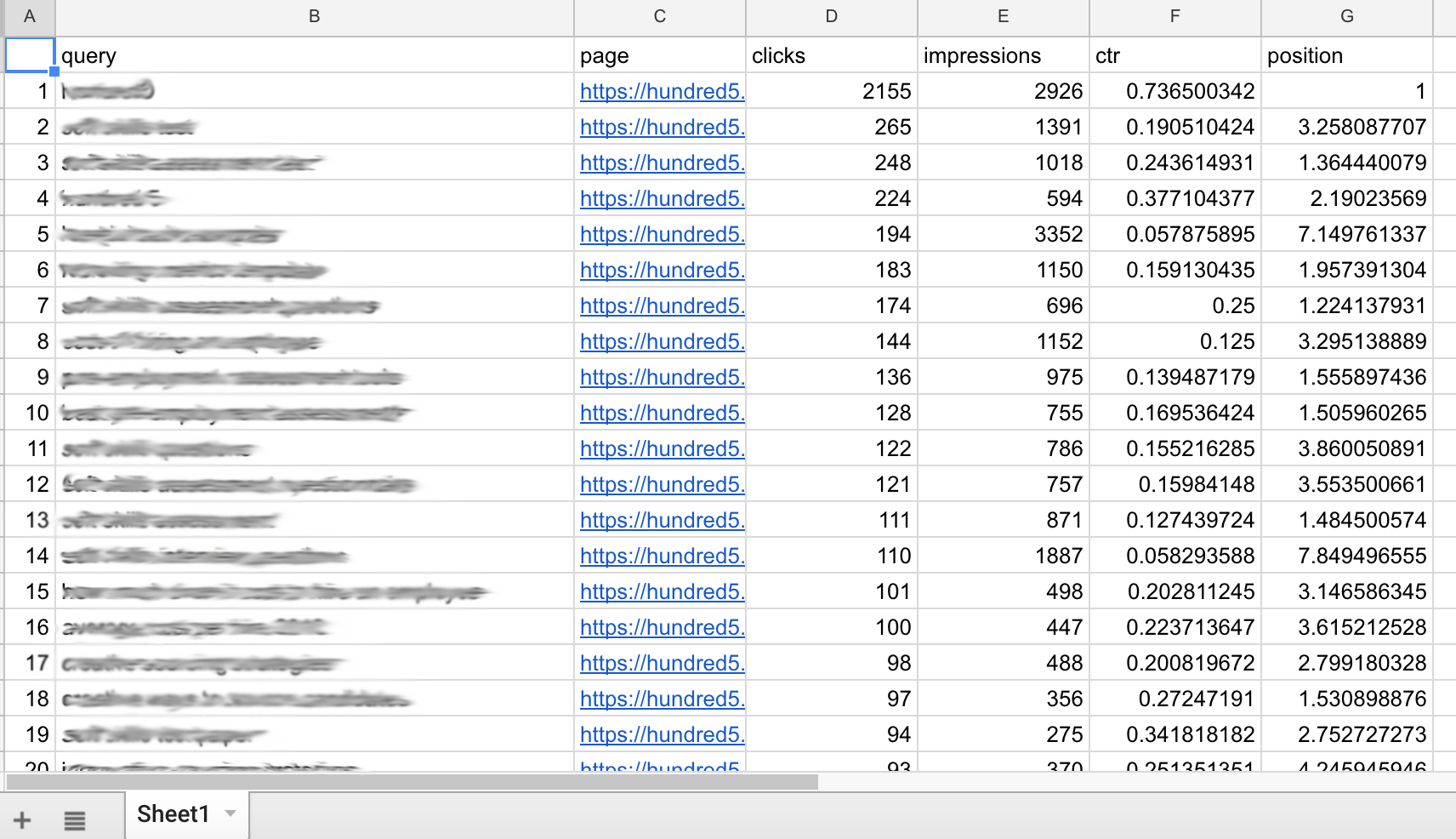1456x839 pixels.
Task: Click the position cell '3.860050891'
Action: click(x=1347, y=448)
